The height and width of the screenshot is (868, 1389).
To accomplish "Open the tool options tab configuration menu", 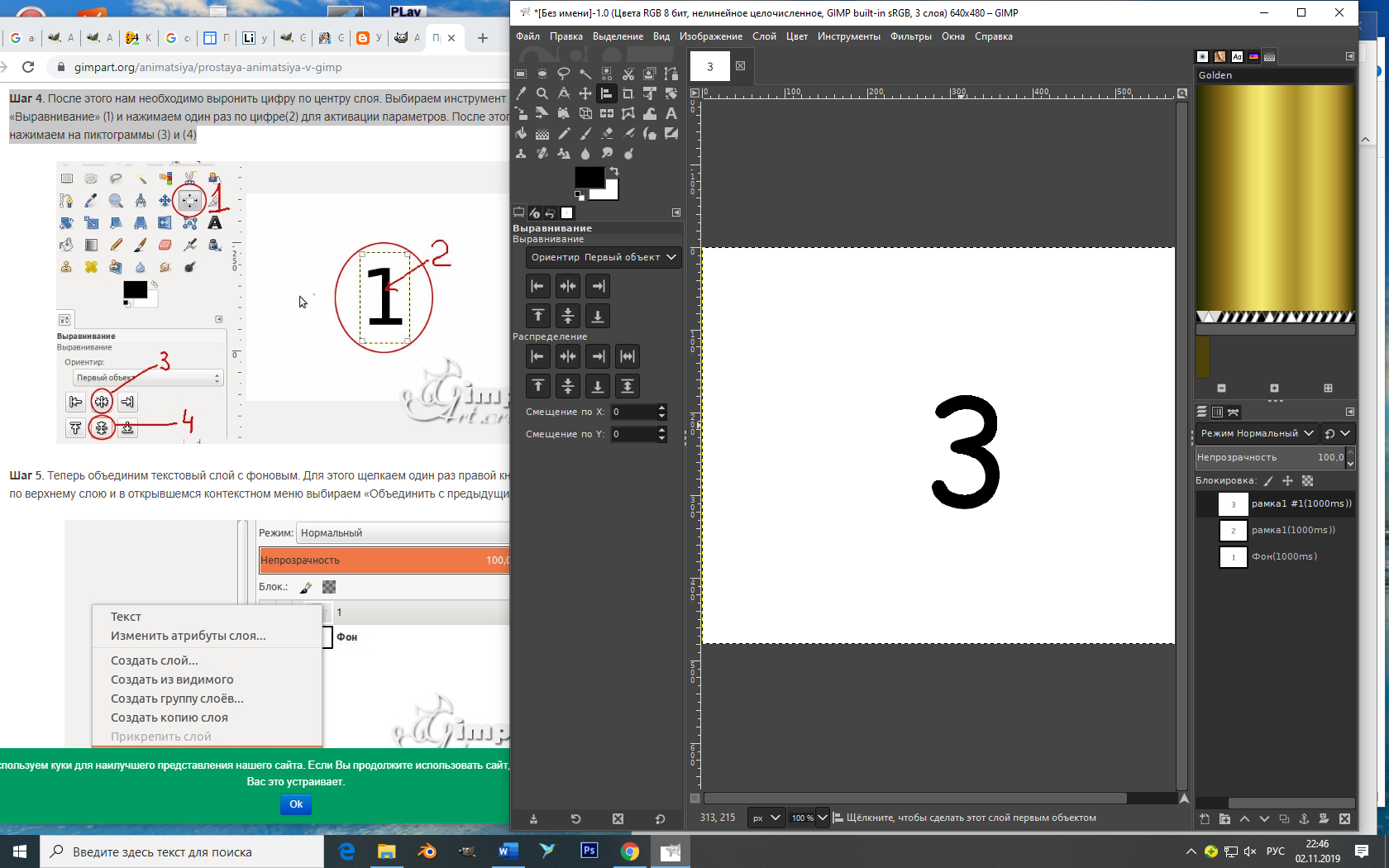I will (675, 212).
